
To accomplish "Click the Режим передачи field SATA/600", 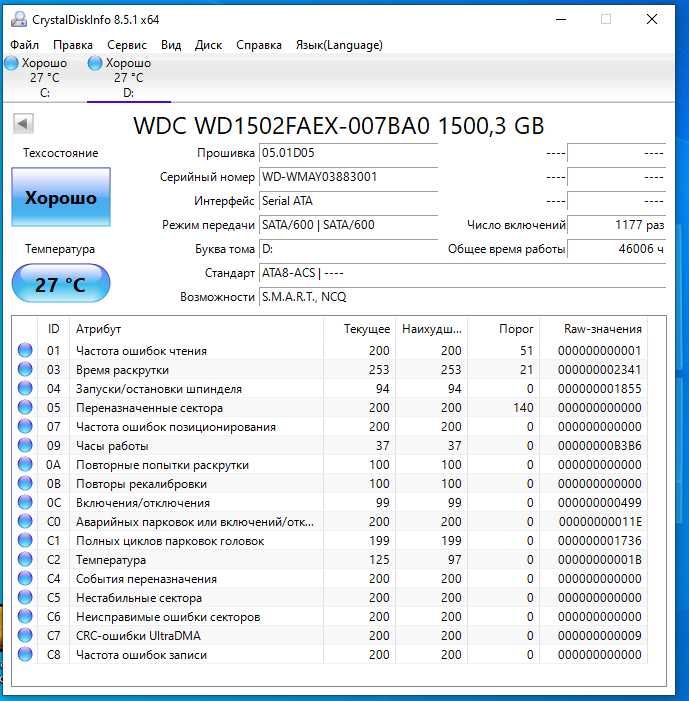I will [x=348, y=225].
